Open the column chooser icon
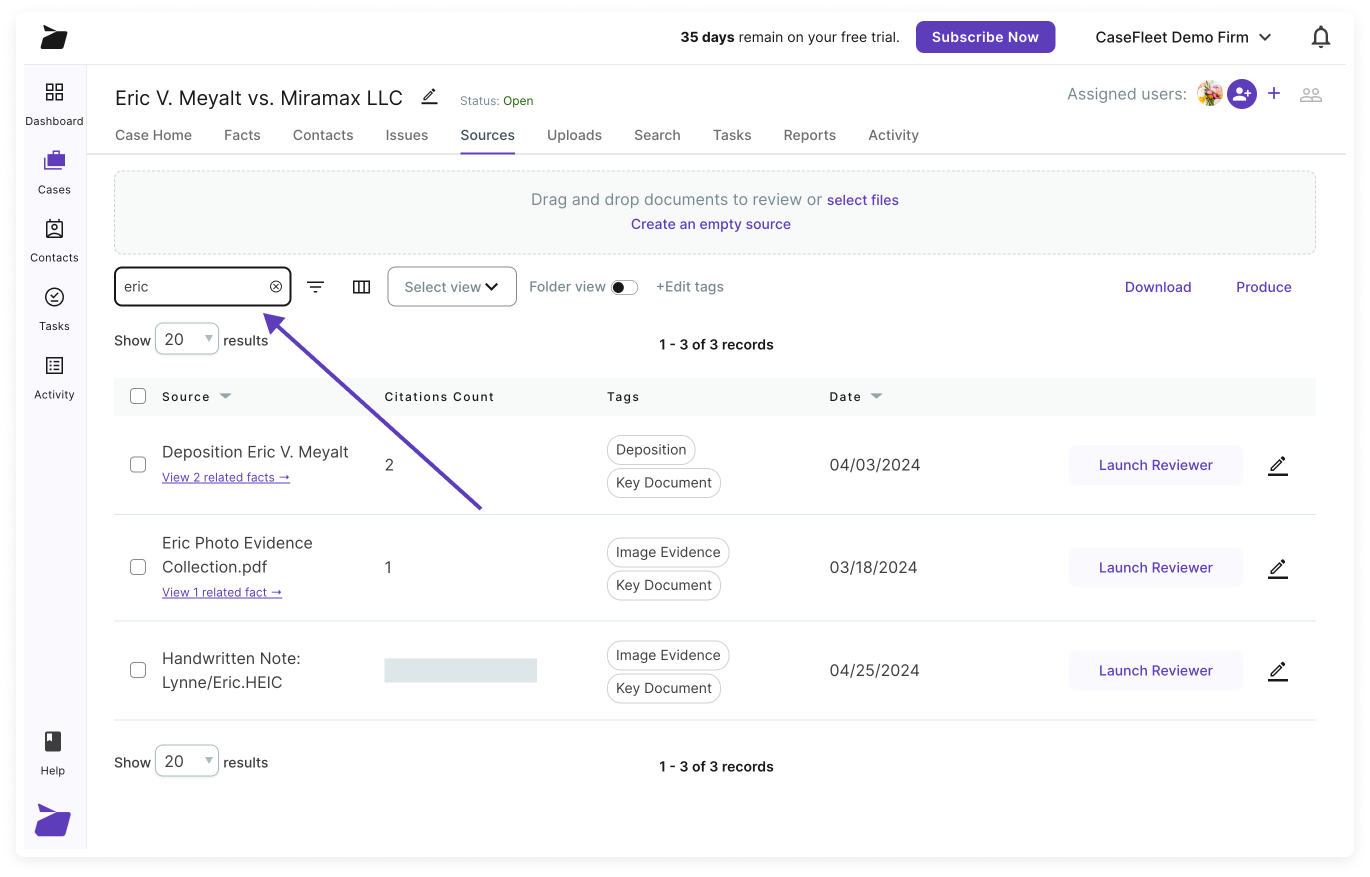 [x=362, y=287]
